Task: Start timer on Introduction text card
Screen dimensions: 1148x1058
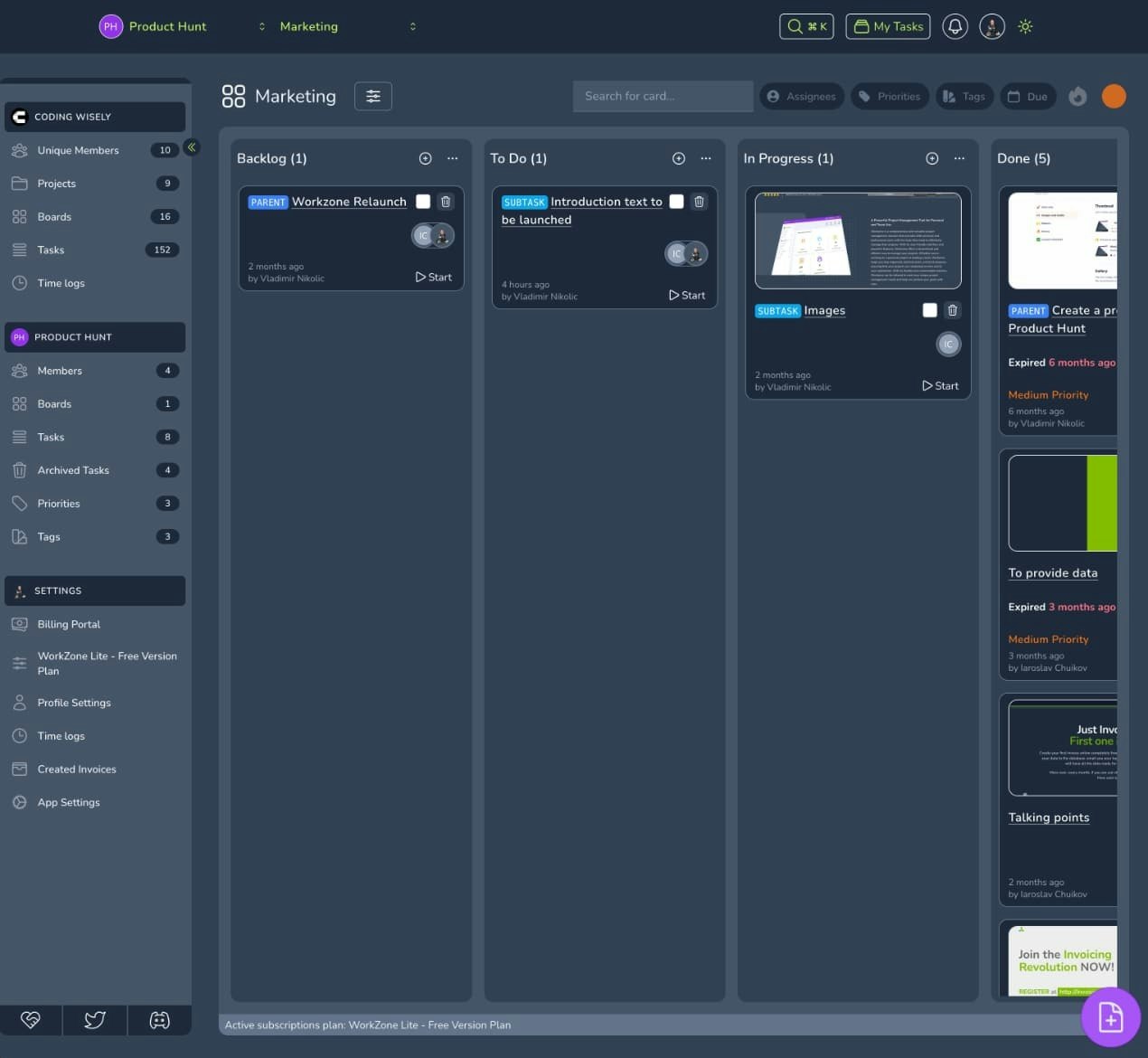Action: (687, 295)
